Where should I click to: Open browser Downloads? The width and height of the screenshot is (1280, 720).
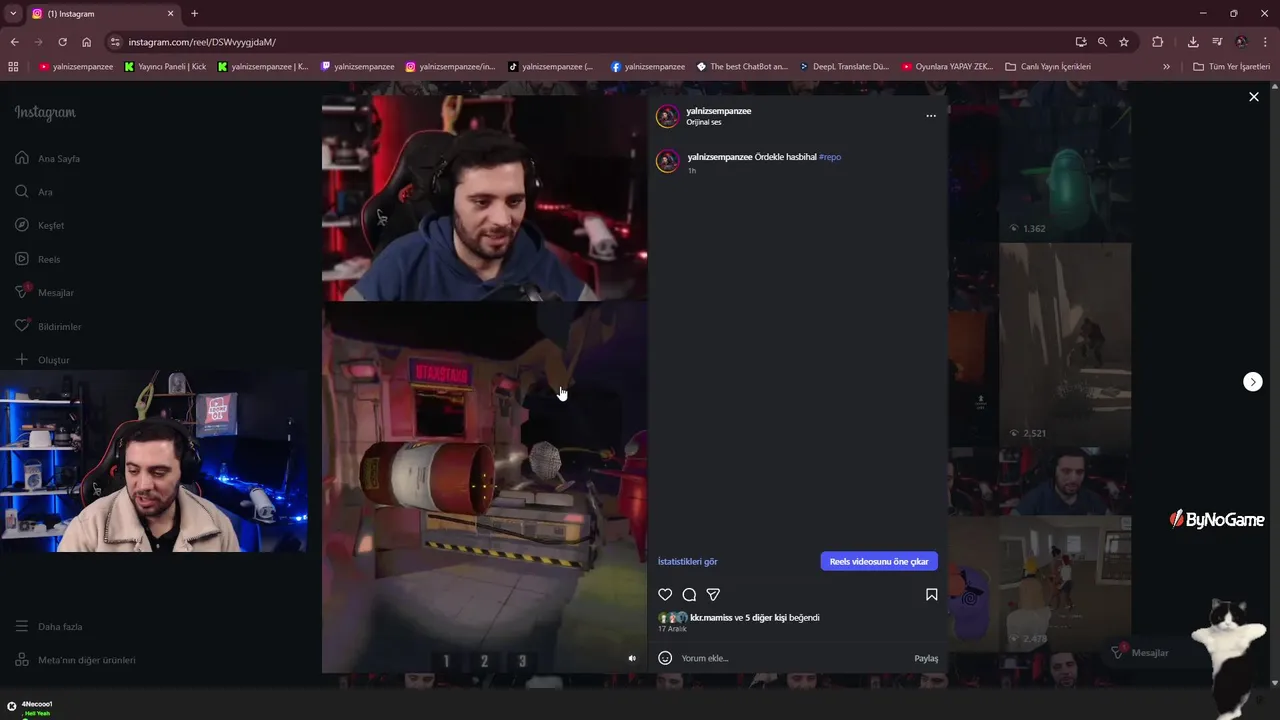[1193, 42]
